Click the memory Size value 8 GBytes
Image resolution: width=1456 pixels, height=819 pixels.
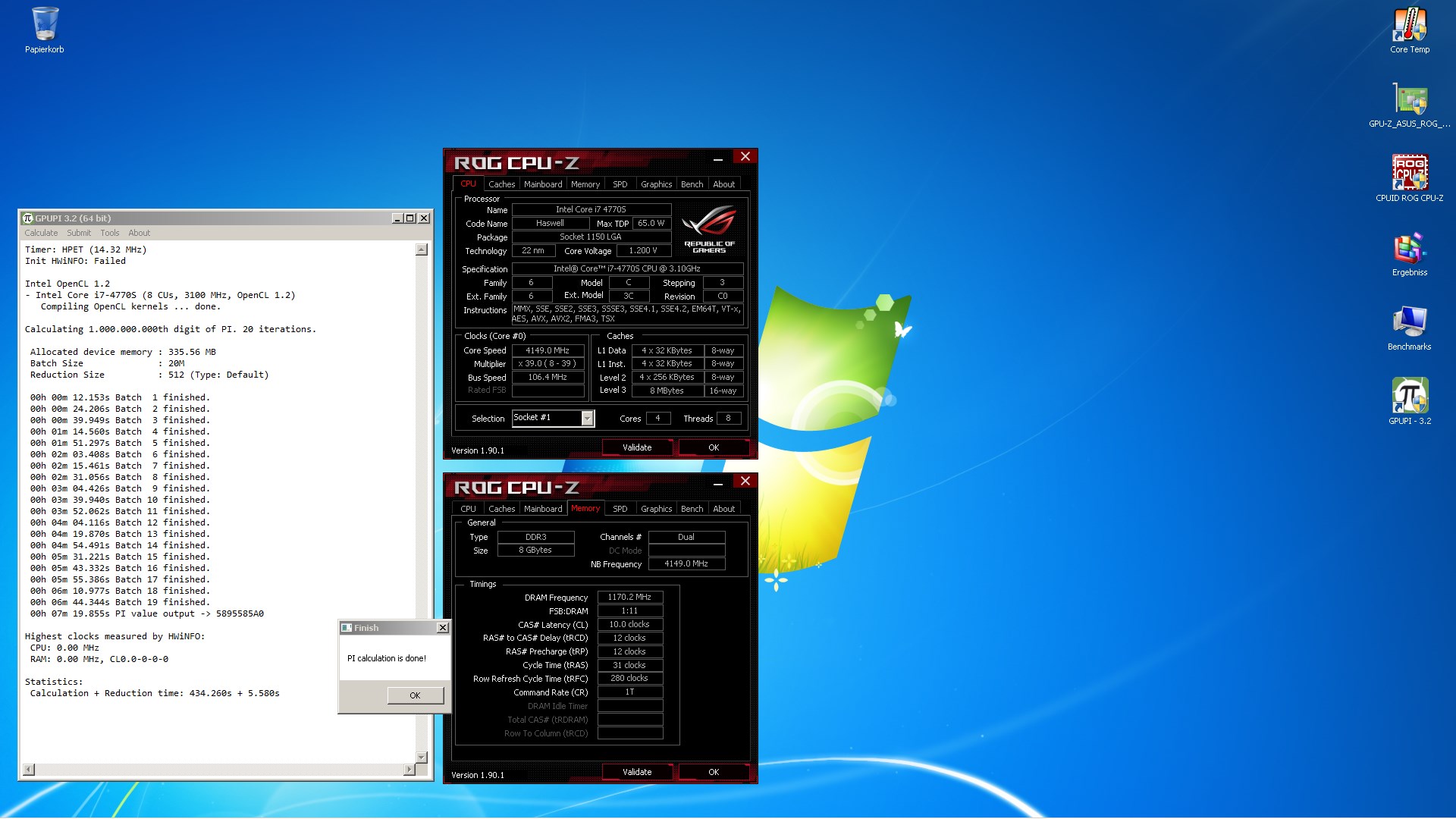tap(535, 551)
